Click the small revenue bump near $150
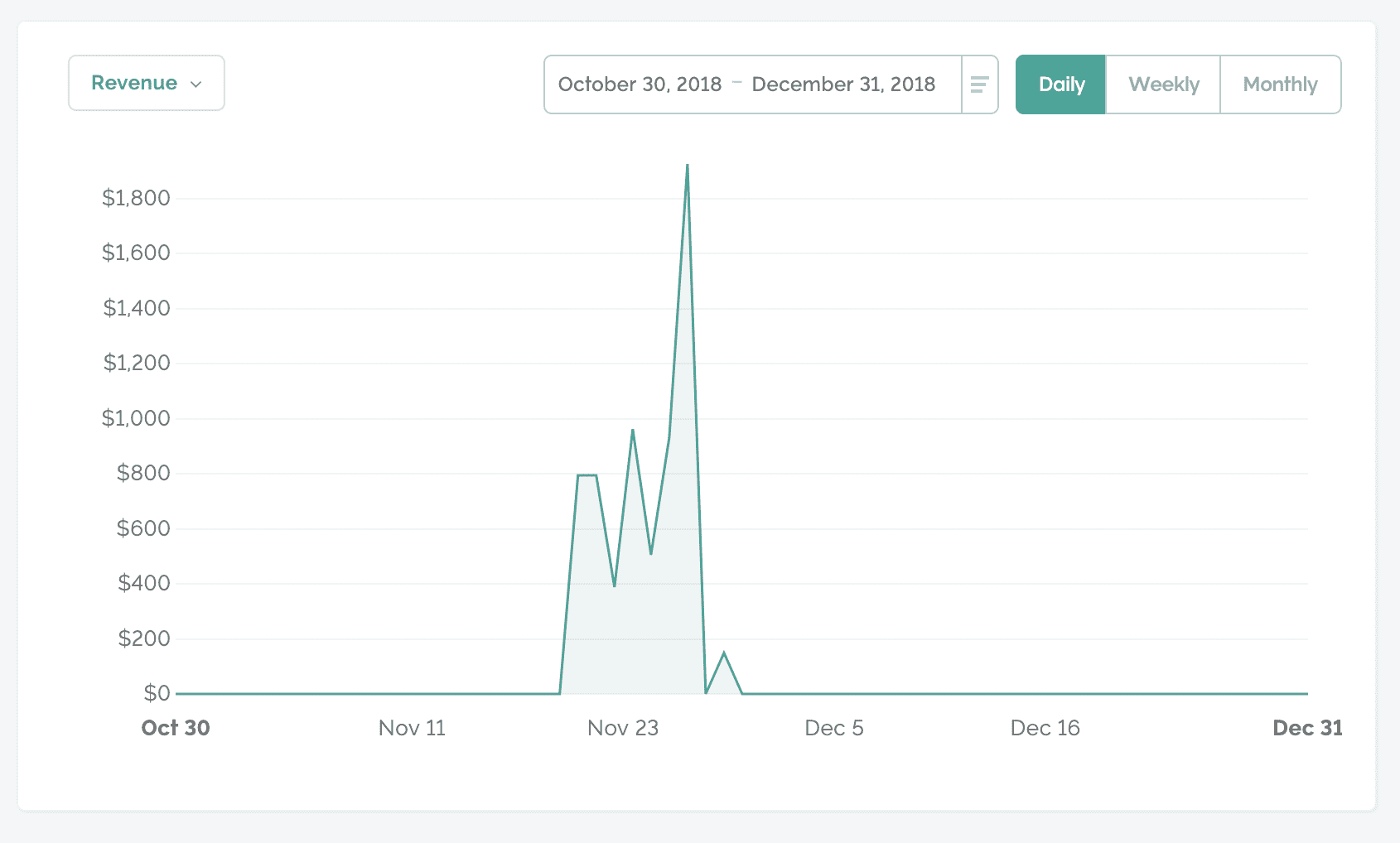The image size is (1400, 843). tap(724, 653)
